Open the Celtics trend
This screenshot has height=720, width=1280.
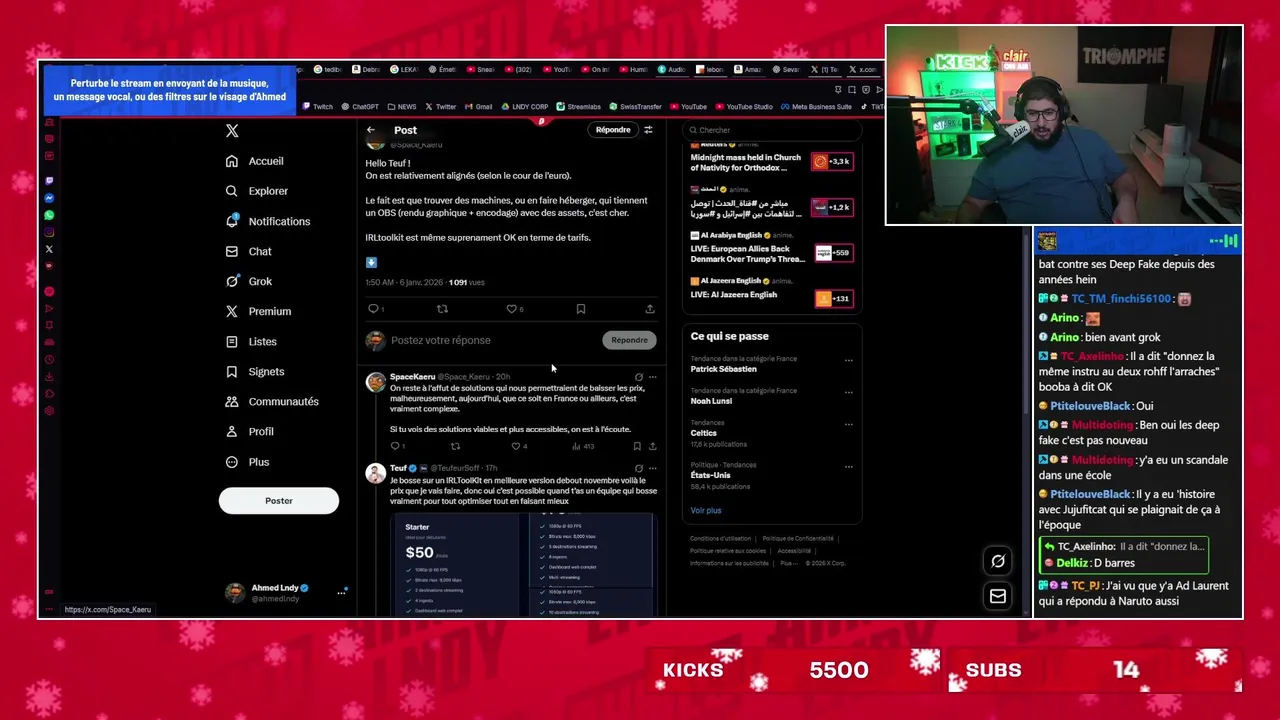coord(704,433)
